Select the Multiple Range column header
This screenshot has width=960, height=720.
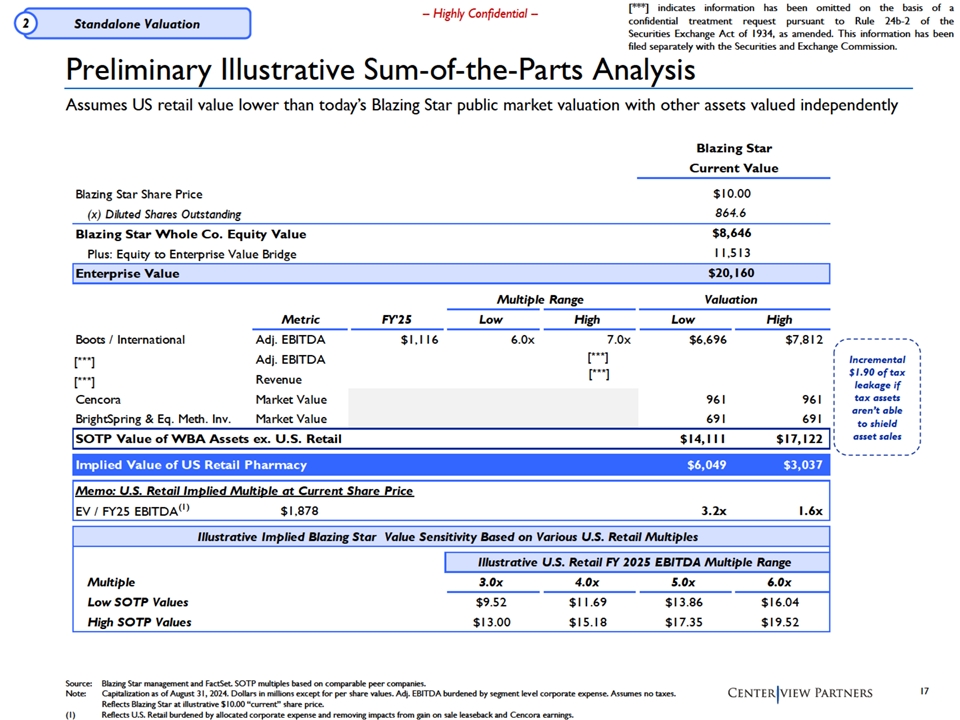[x=540, y=299]
